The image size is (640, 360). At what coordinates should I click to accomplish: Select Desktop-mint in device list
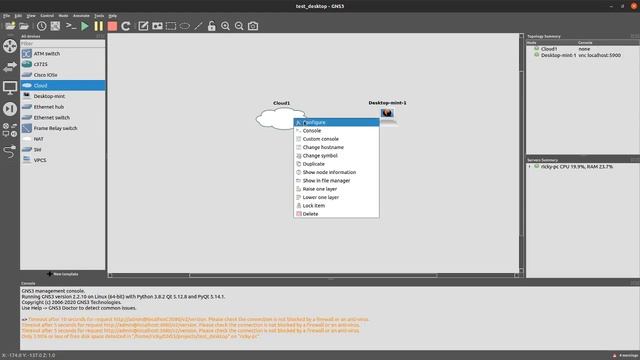[x=62, y=96]
